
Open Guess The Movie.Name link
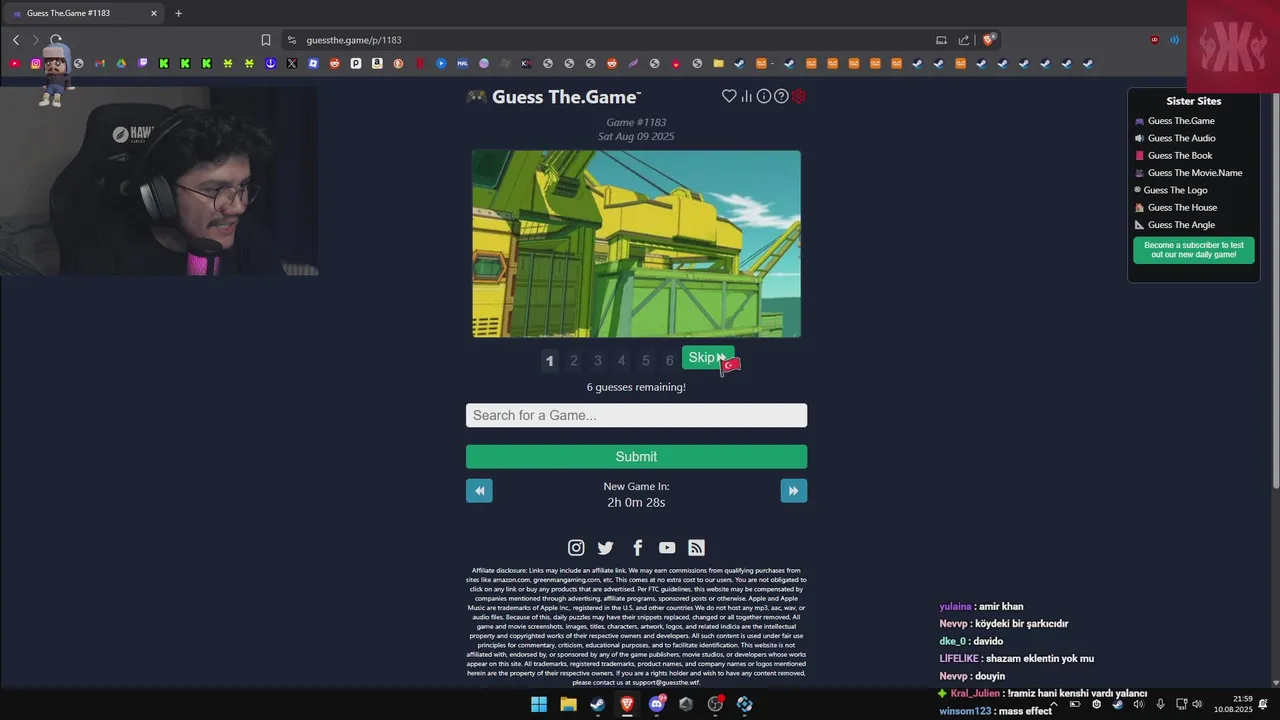(1195, 173)
